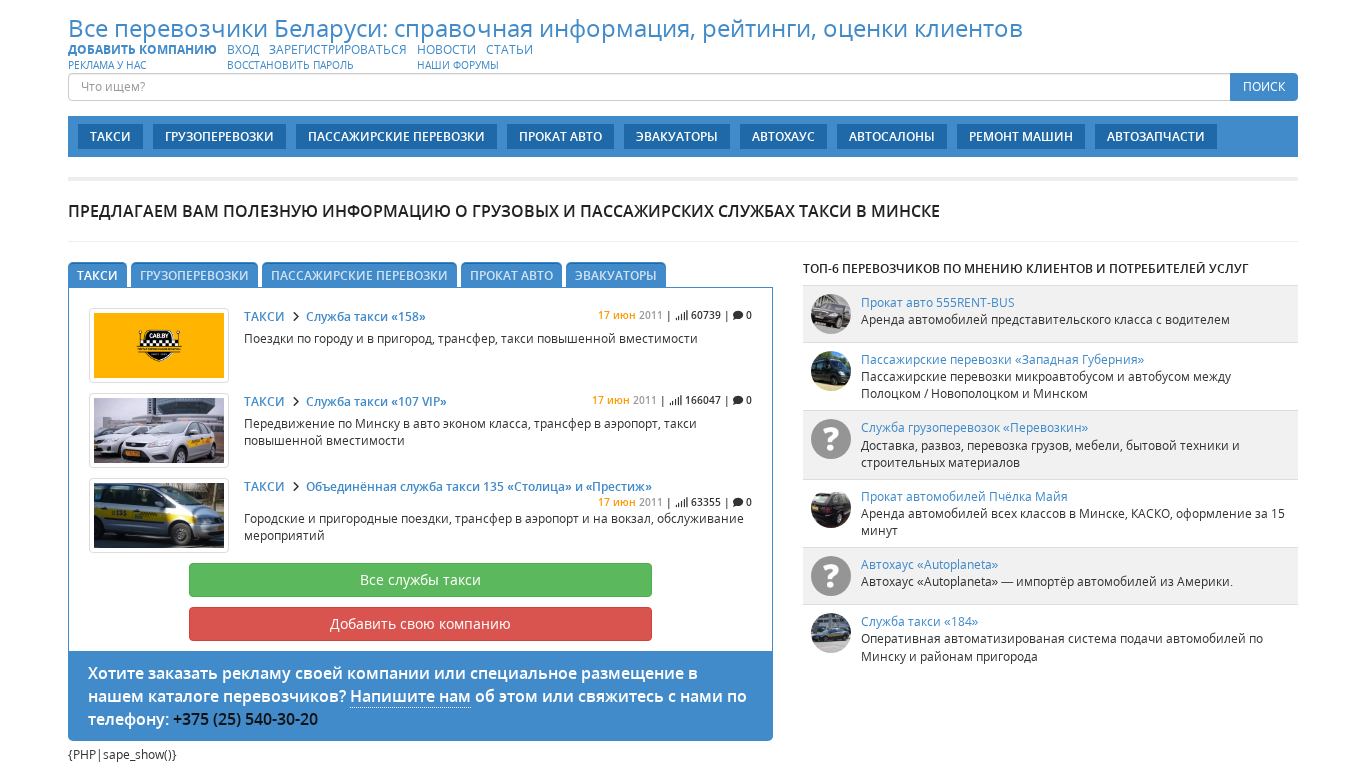The width and height of the screenshot is (1366, 768).
Task: Open the yellow taxi 158 logo thumbnail
Action: [x=159, y=345]
